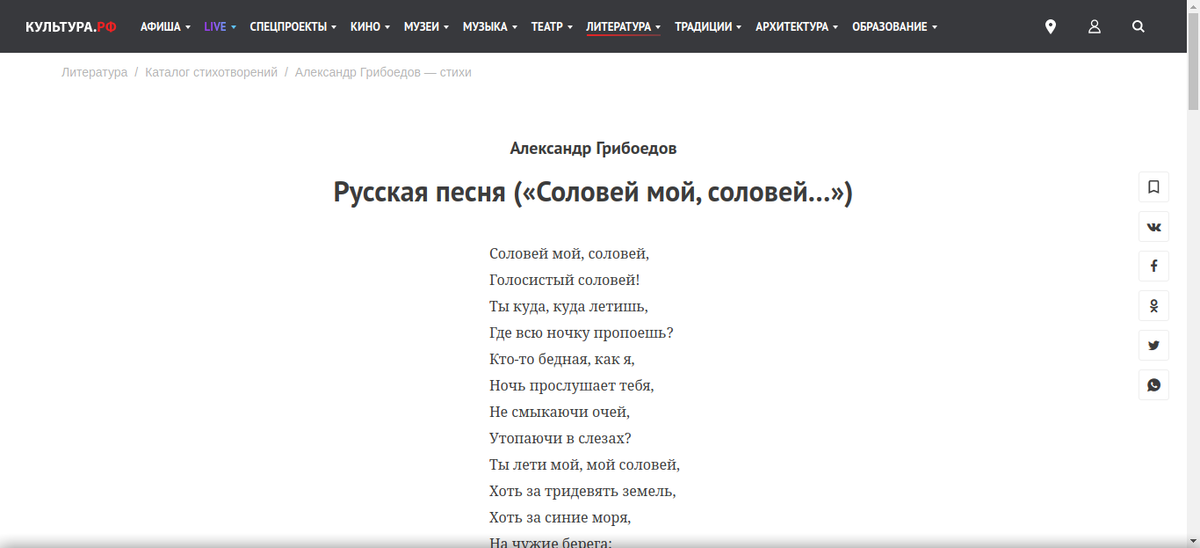Open the Архитектура menu item

pyautogui.click(x=797, y=27)
